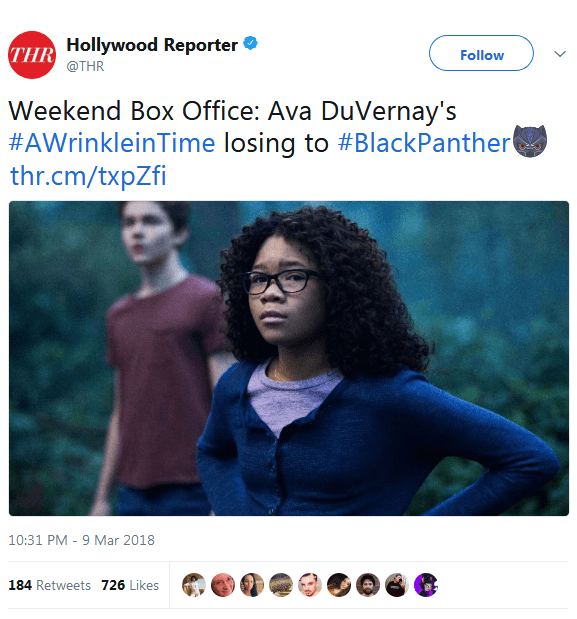View the 184 Retweets list
This screenshot has width=577, height=619.
(x=50, y=585)
